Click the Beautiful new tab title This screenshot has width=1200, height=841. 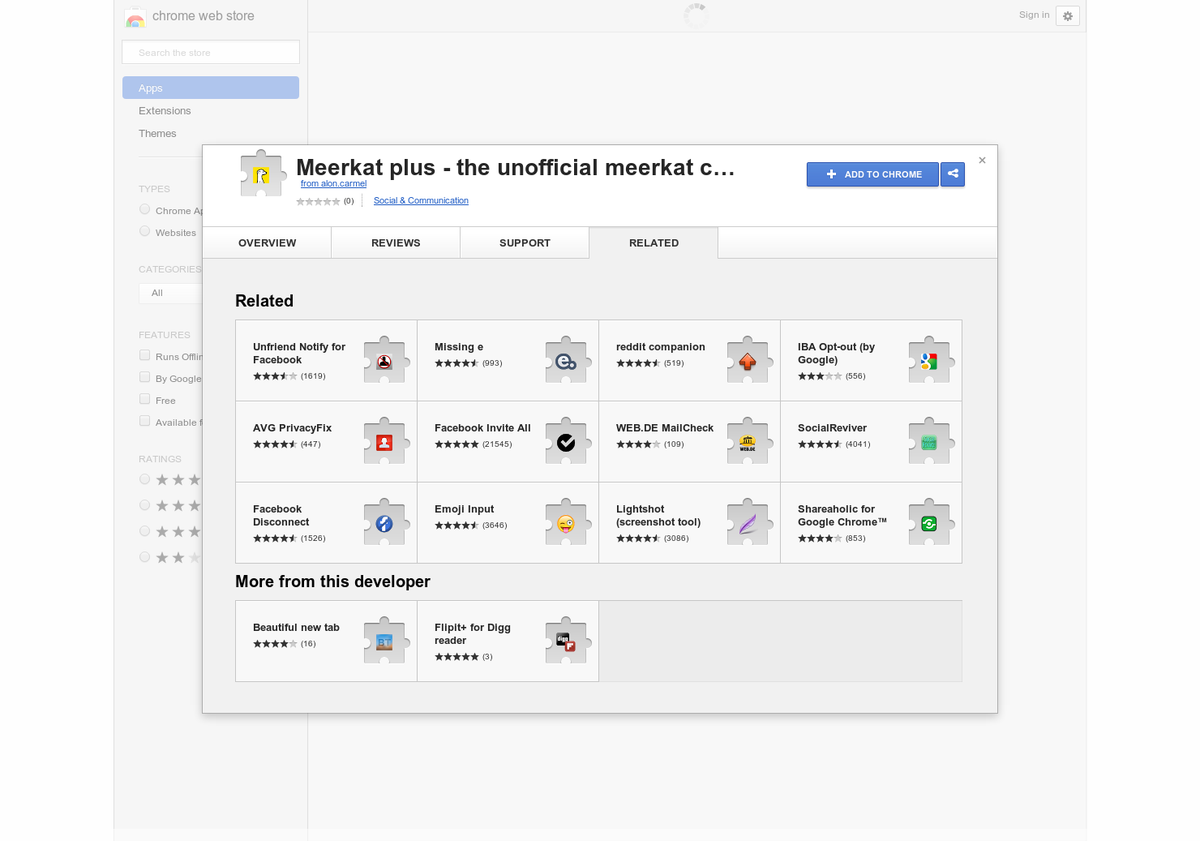(296, 628)
